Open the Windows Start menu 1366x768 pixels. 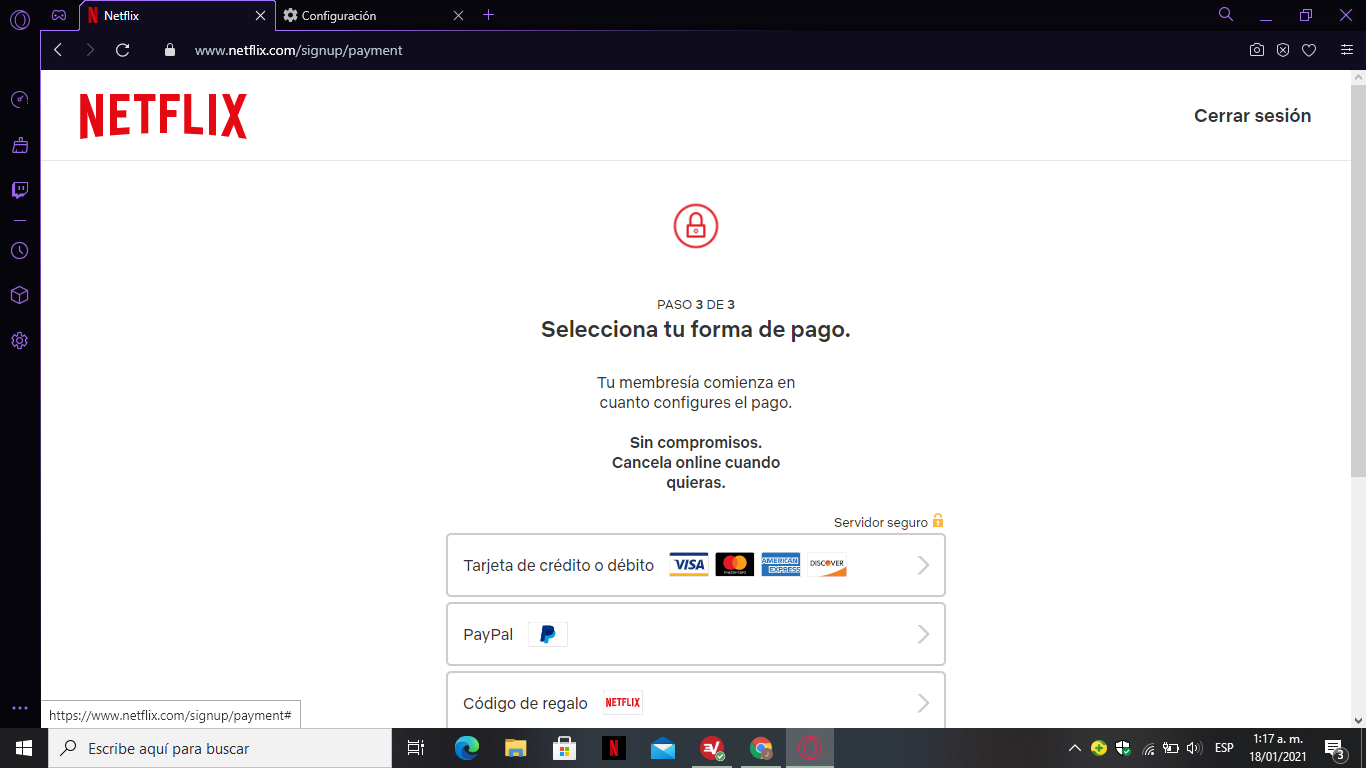[x=24, y=748]
